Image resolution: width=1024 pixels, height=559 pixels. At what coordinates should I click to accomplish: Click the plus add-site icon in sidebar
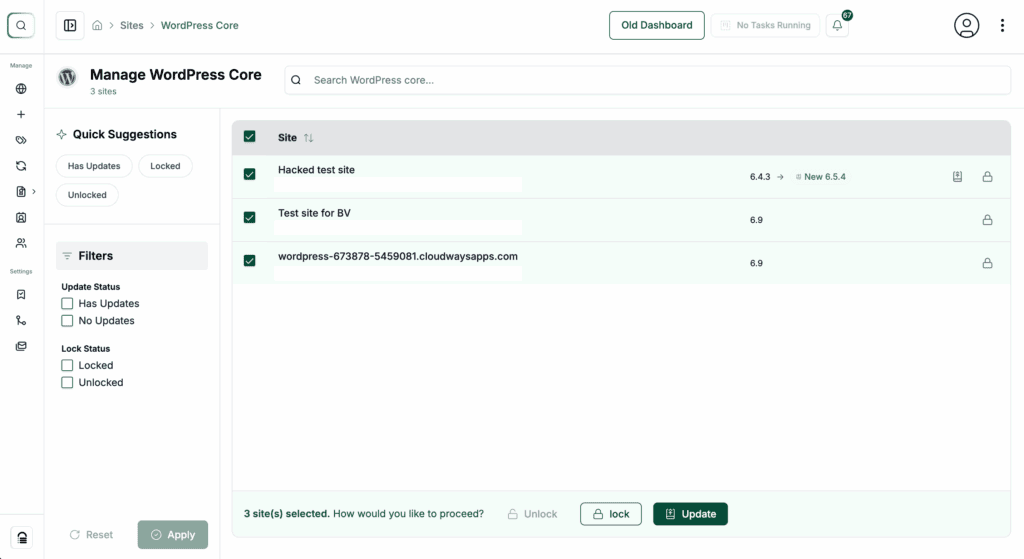point(21,114)
